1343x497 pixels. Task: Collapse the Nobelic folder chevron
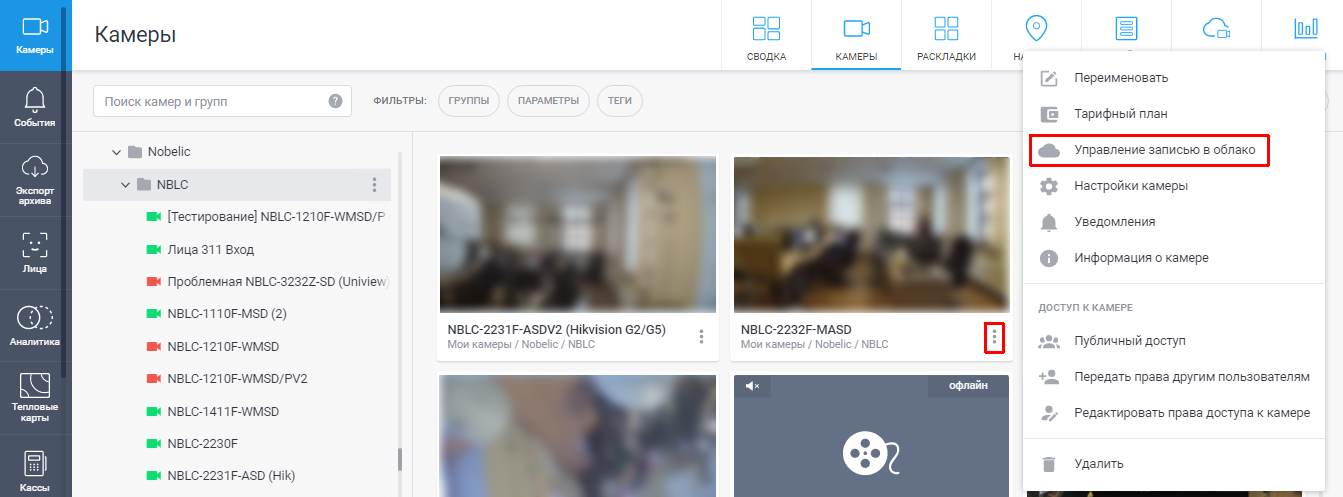point(117,152)
